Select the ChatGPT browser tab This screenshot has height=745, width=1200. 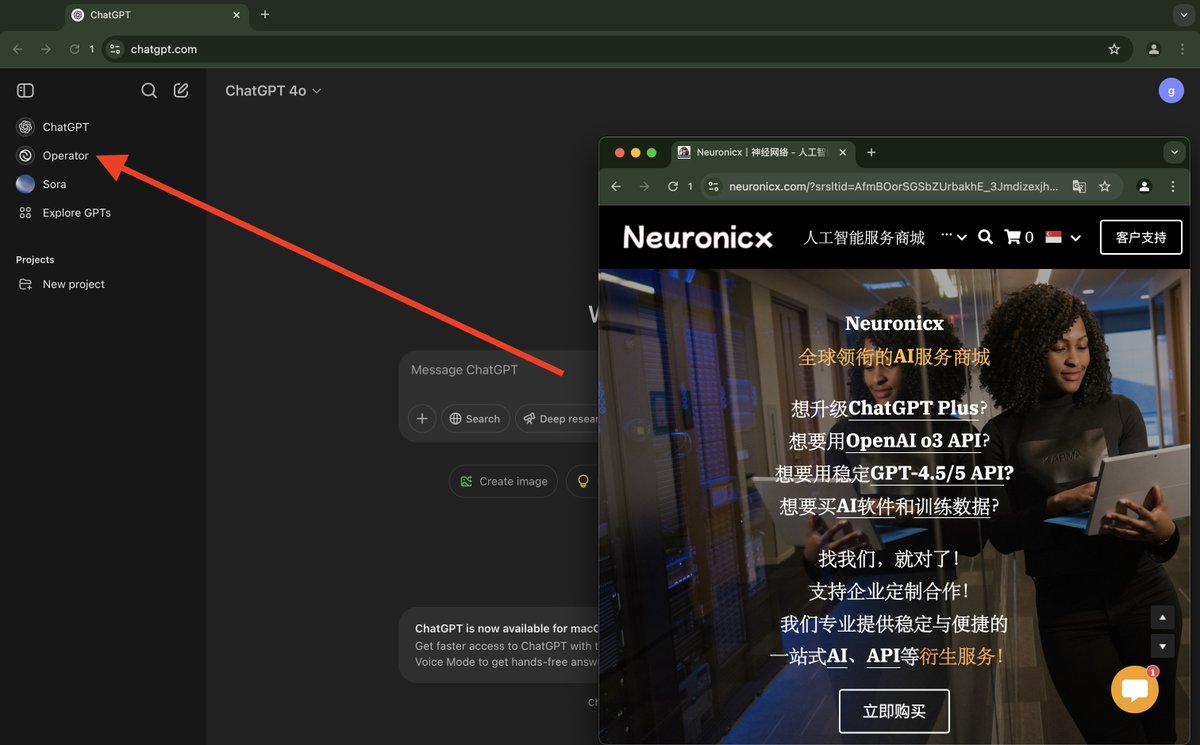click(x=157, y=15)
